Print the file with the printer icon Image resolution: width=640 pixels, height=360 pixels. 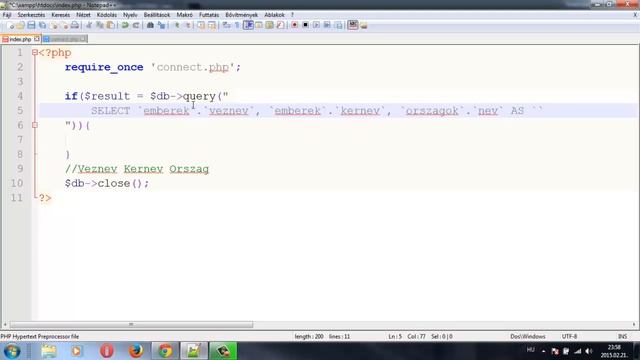click(75, 25)
